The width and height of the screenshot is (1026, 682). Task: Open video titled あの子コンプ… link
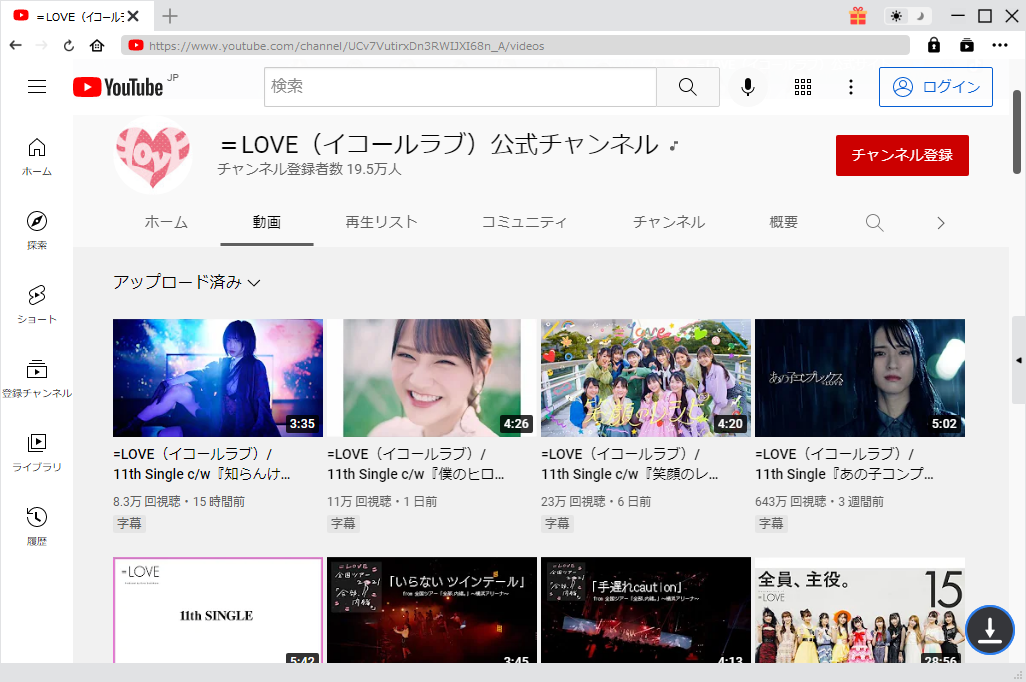click(x=845, y=464)
